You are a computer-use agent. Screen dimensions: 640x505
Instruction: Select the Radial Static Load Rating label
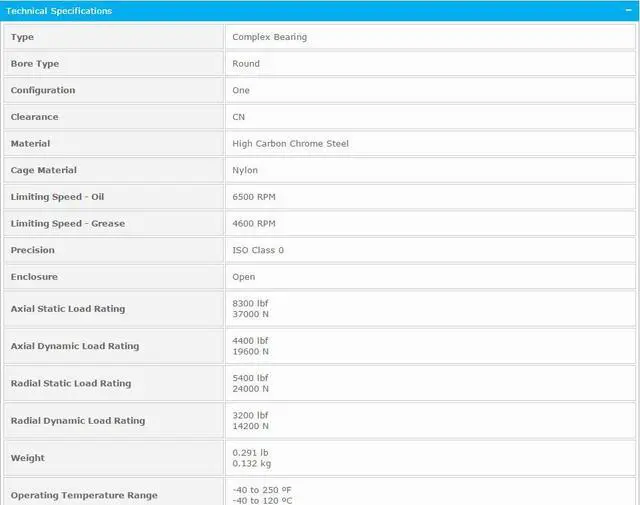point(71,383)
